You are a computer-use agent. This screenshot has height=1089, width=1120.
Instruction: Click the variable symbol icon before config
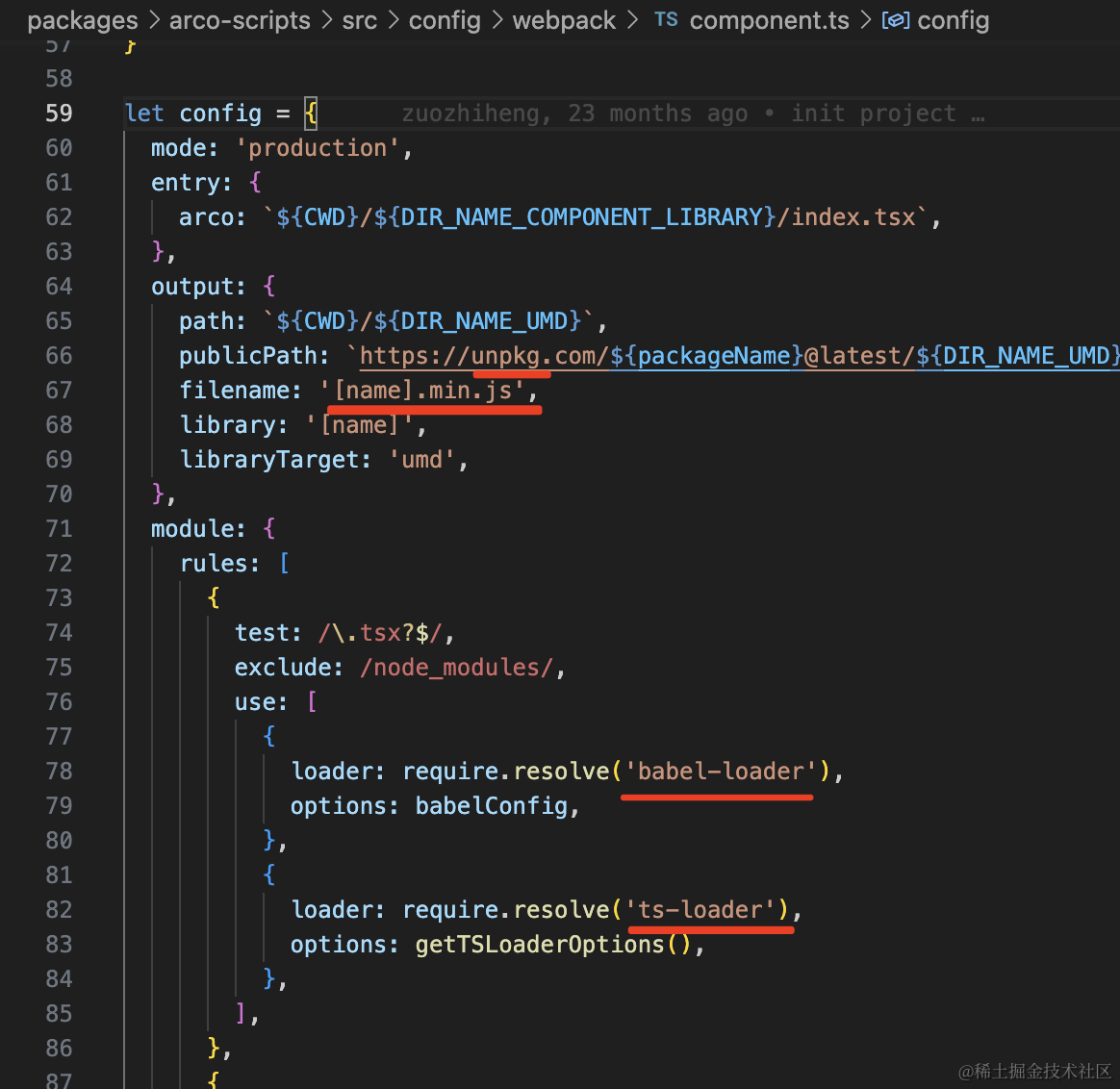click(896, 20)
